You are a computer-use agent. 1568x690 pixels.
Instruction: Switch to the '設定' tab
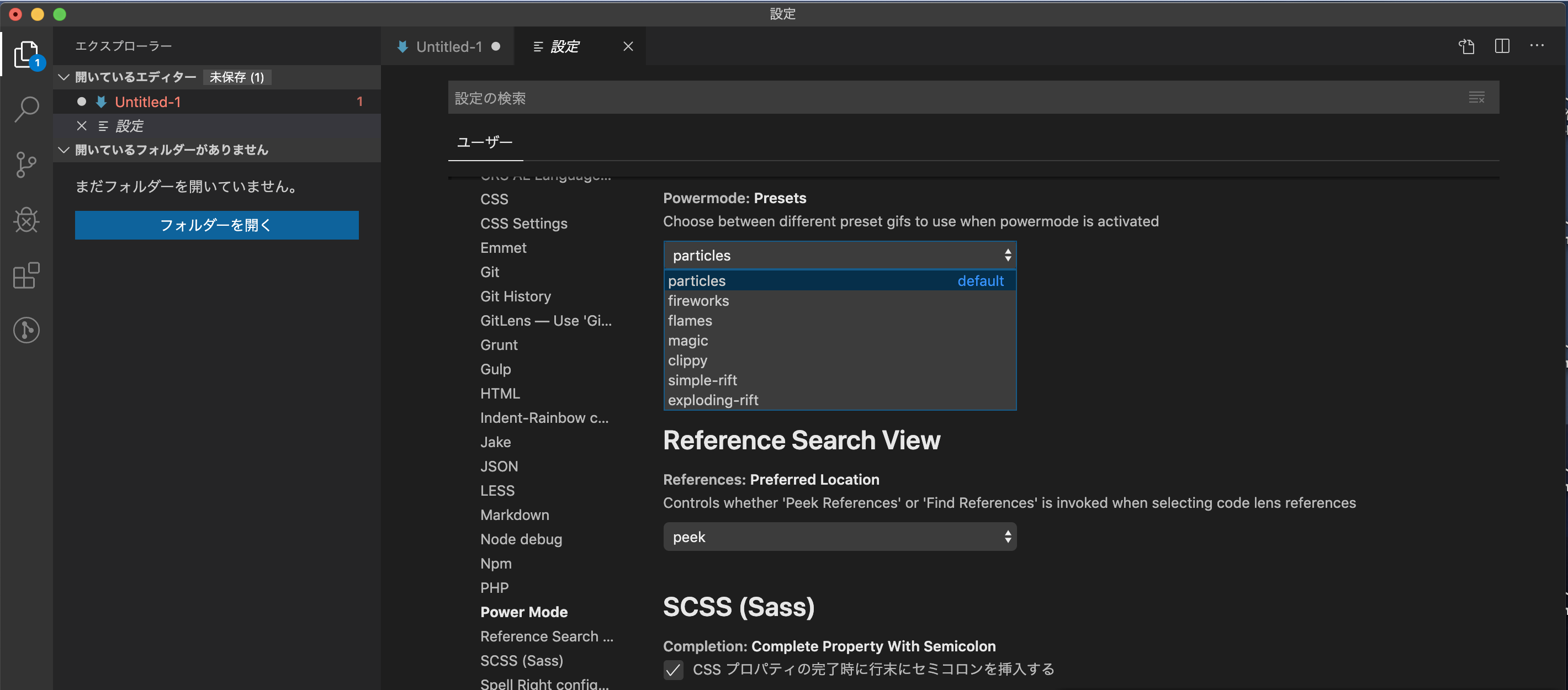tap(565, 45)
